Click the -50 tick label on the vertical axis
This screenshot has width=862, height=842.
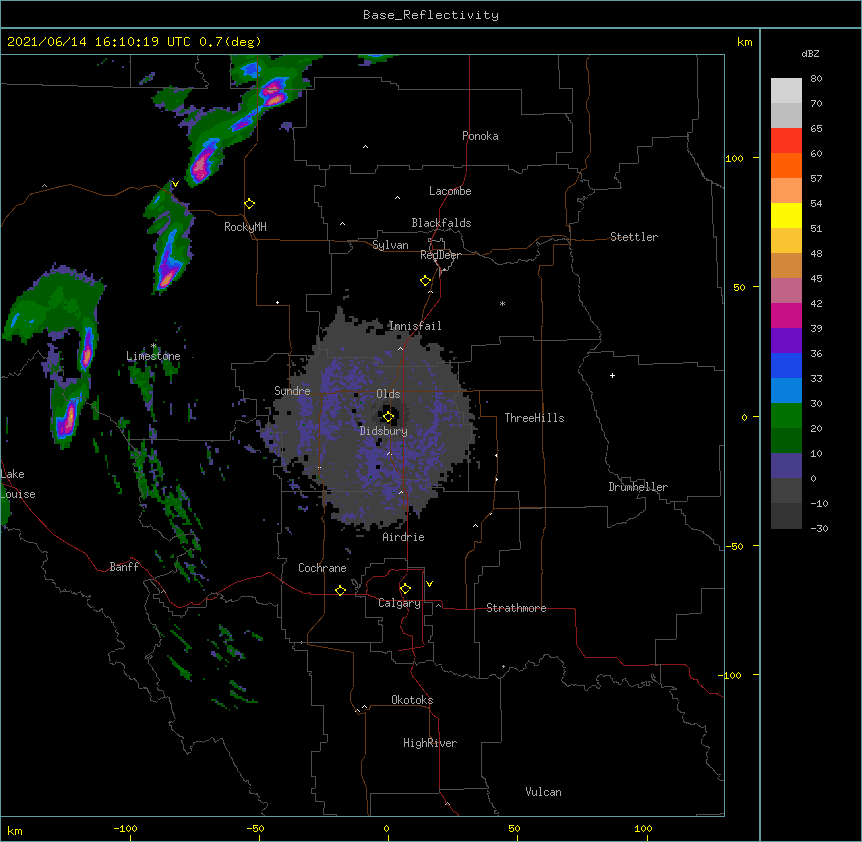(733, 546)
